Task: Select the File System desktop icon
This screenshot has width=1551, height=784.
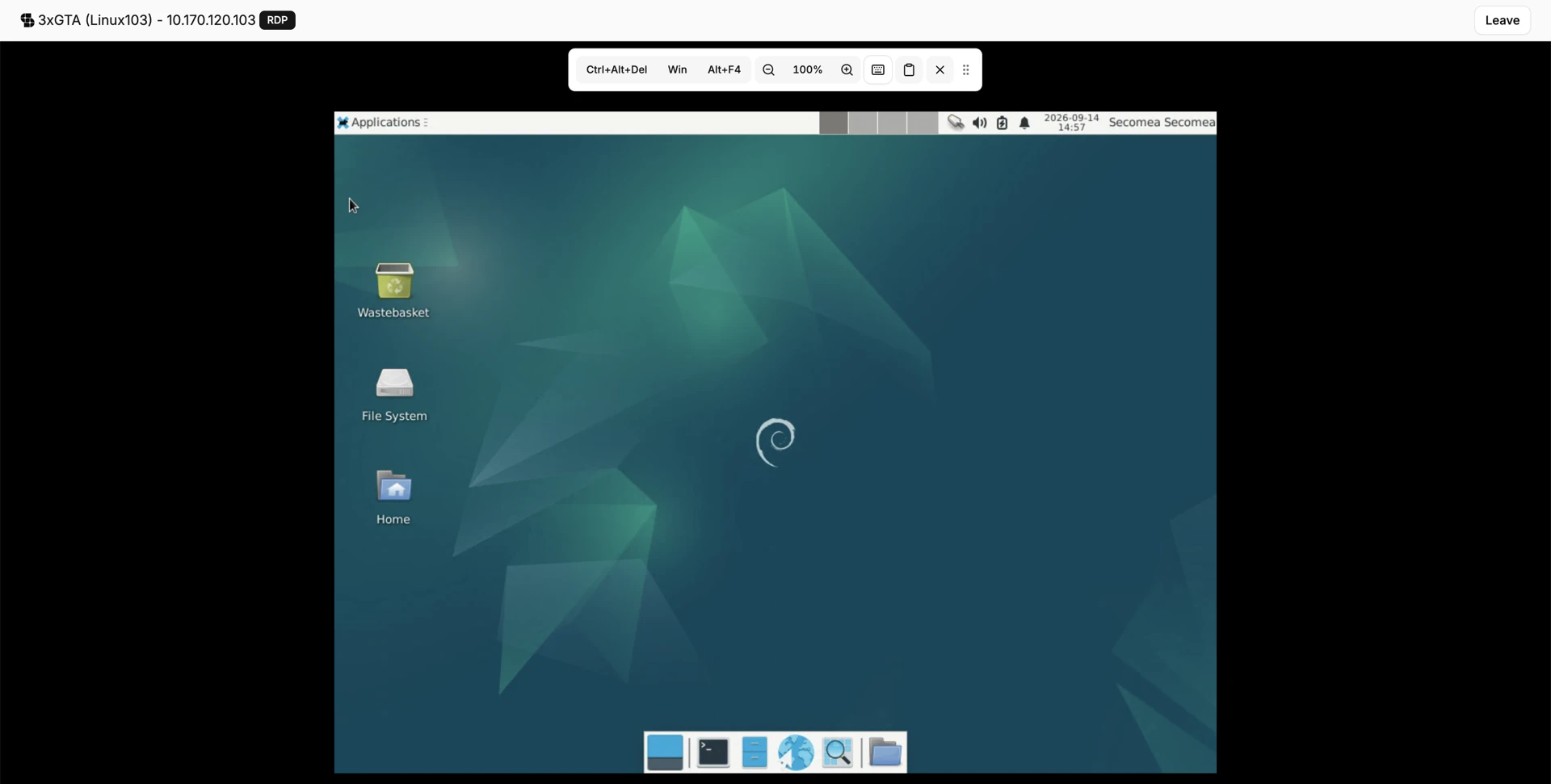Action: (394, 394)
